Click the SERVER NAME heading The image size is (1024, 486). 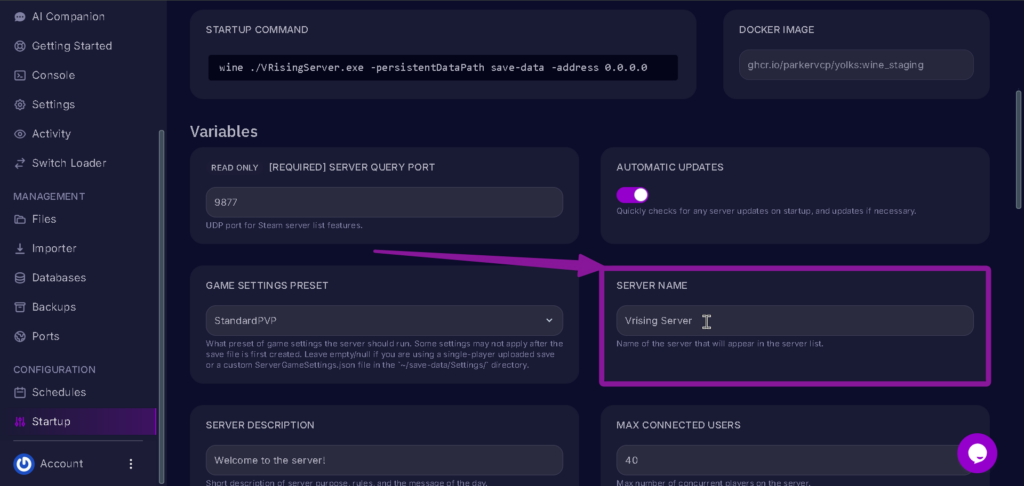point(652,285)
